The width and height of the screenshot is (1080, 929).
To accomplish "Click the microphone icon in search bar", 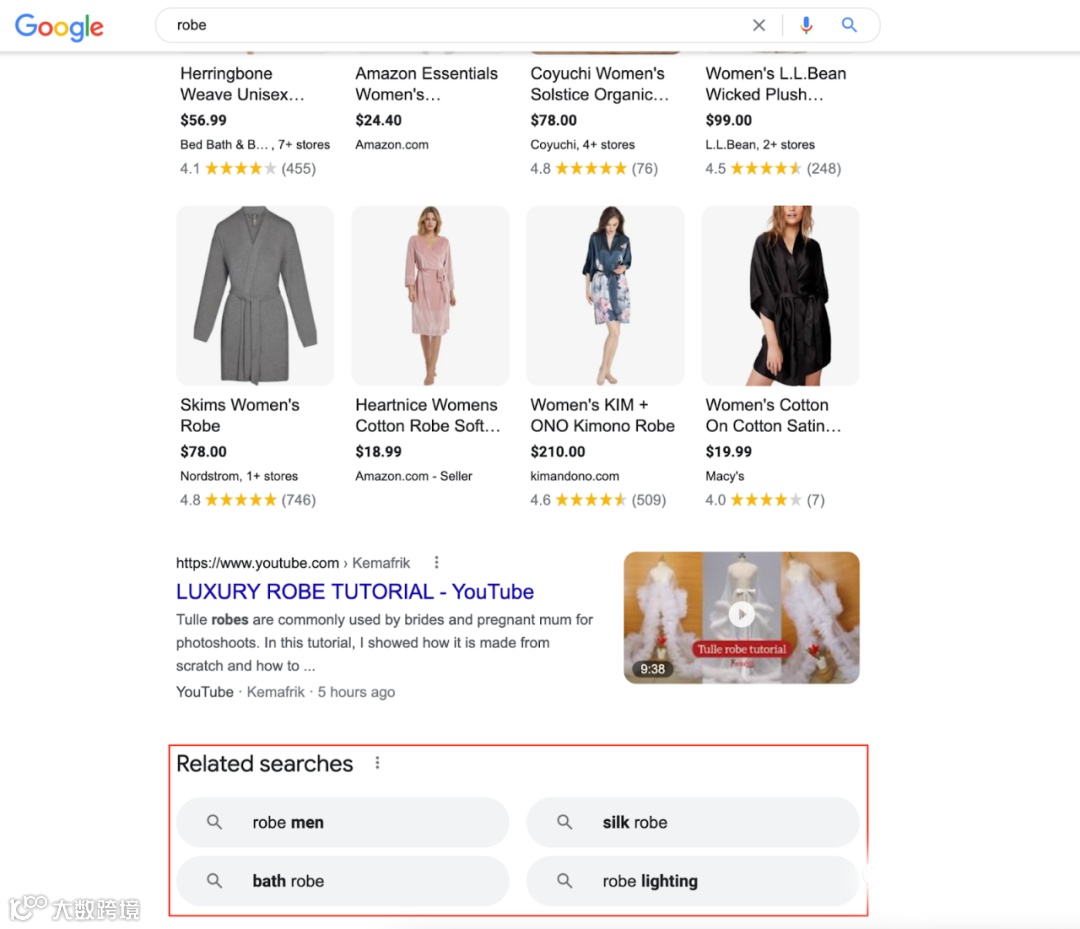I will click(806, 25).
